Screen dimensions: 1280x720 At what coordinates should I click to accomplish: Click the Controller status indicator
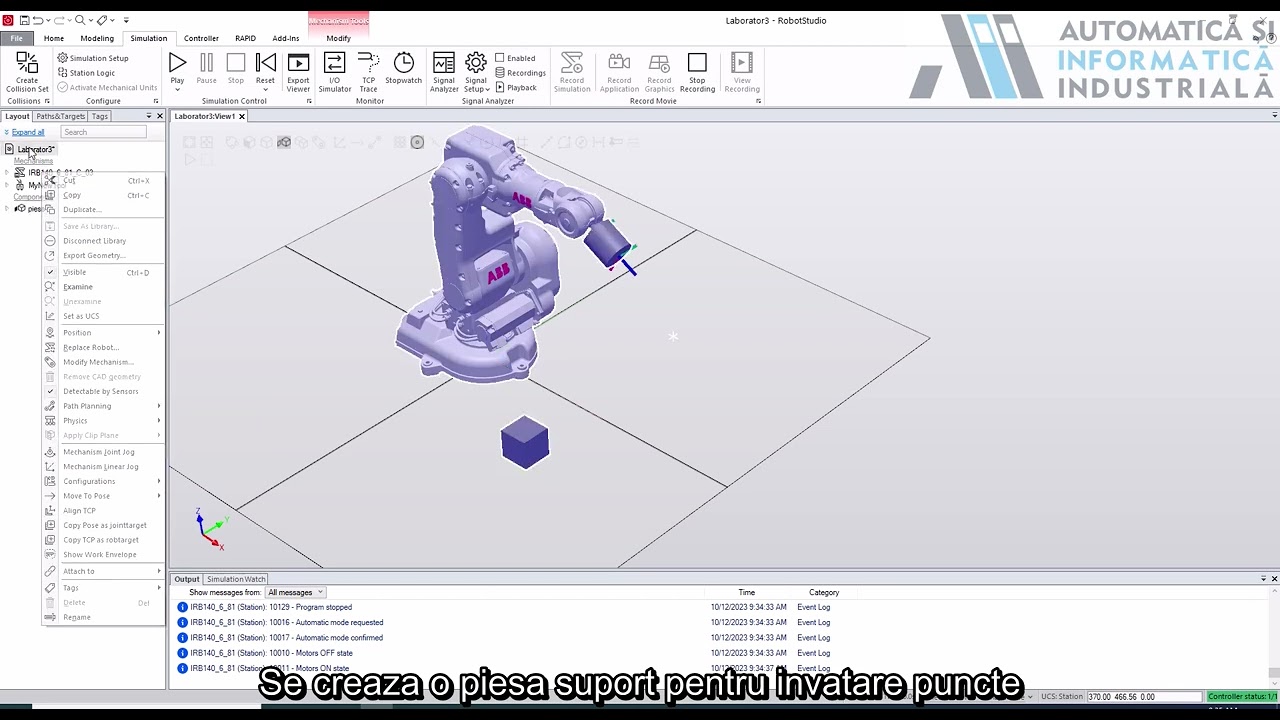[x=1242, y=696]
